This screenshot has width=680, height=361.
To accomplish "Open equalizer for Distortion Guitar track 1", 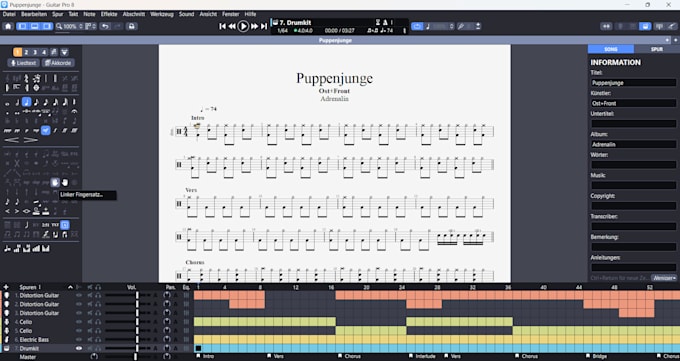I will click(x=186, y=295).
